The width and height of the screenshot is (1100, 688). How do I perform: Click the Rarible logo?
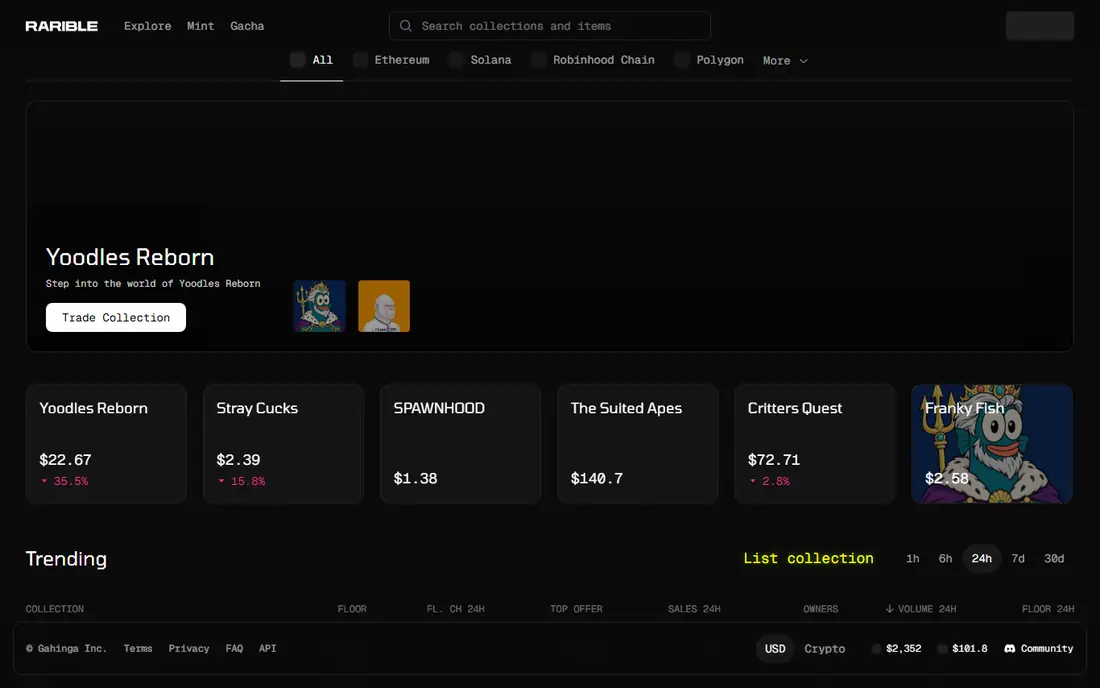click(62, 26)
